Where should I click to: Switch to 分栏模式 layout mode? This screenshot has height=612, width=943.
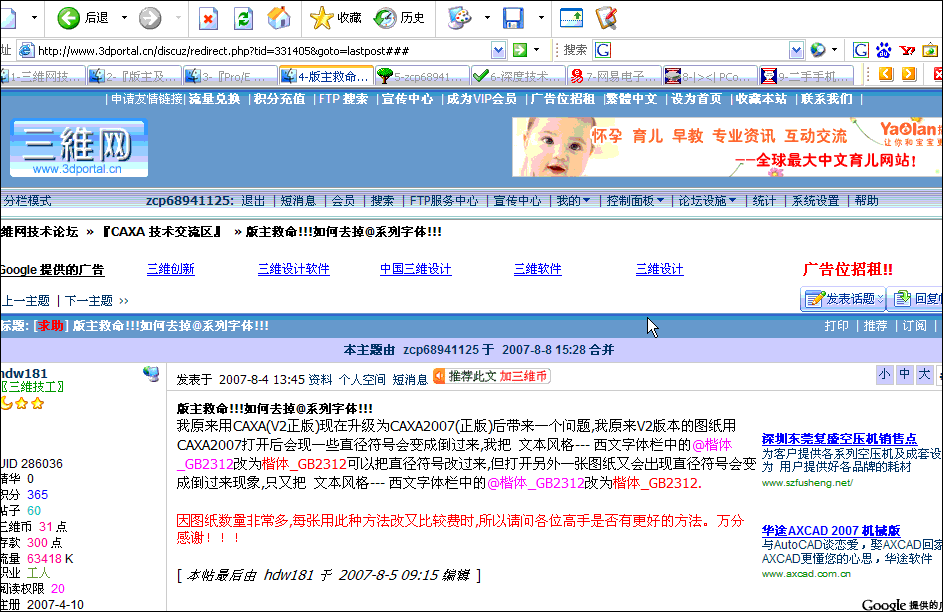coord(27,201)
